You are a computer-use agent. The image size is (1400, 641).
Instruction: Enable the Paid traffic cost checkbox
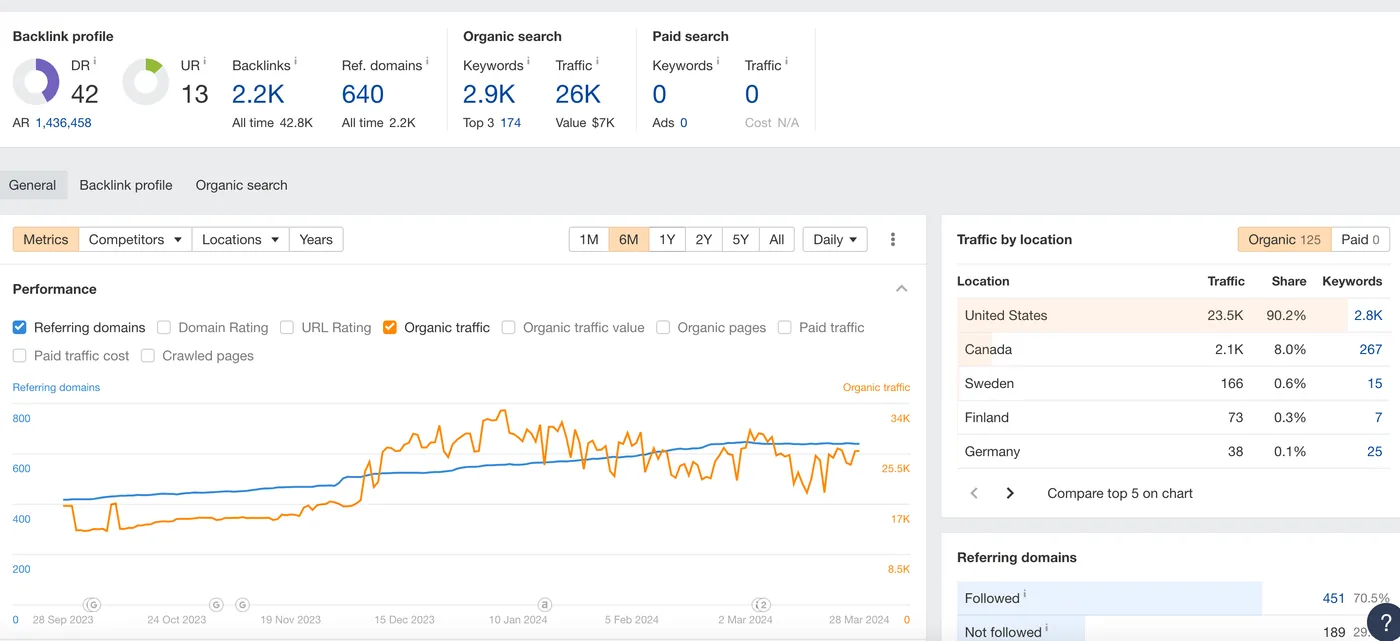20,355
